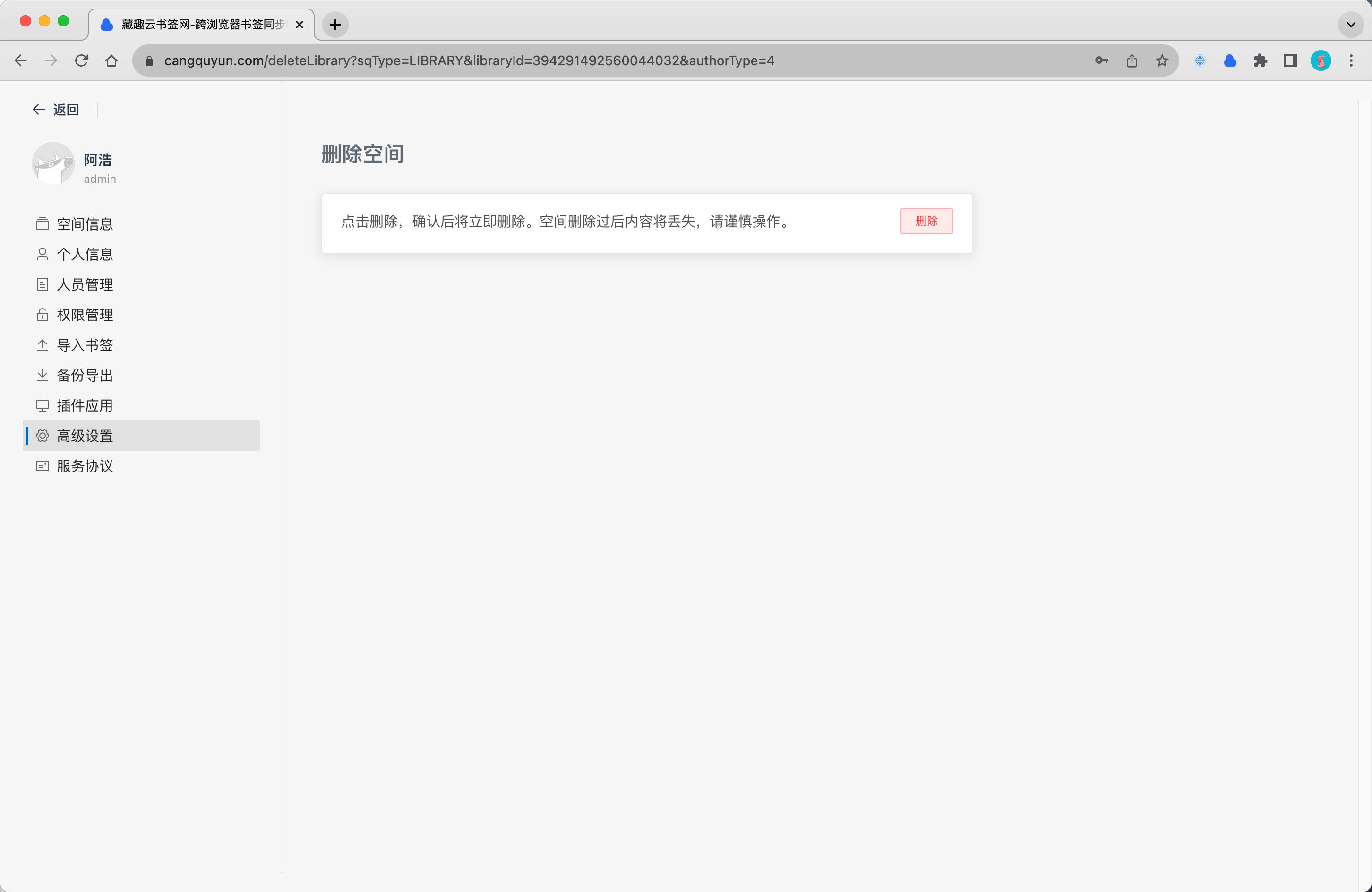The image size is (1372, 892).
Task: Open Chrome's three-dot menu
Action: point(1351,60)
